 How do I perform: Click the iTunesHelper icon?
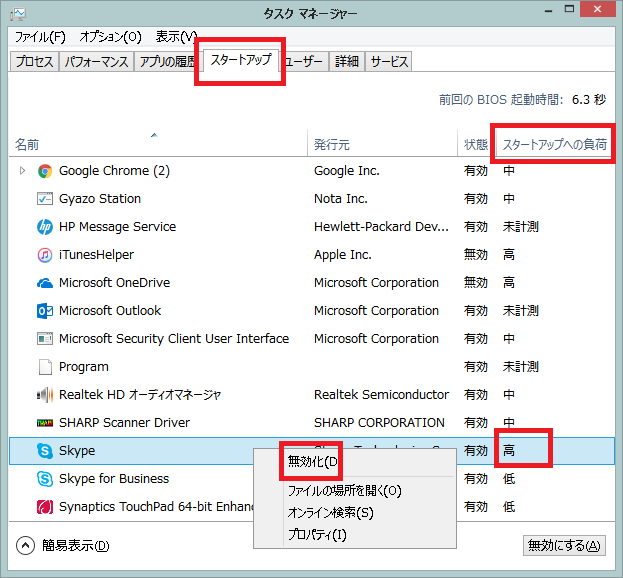(45, 255)
